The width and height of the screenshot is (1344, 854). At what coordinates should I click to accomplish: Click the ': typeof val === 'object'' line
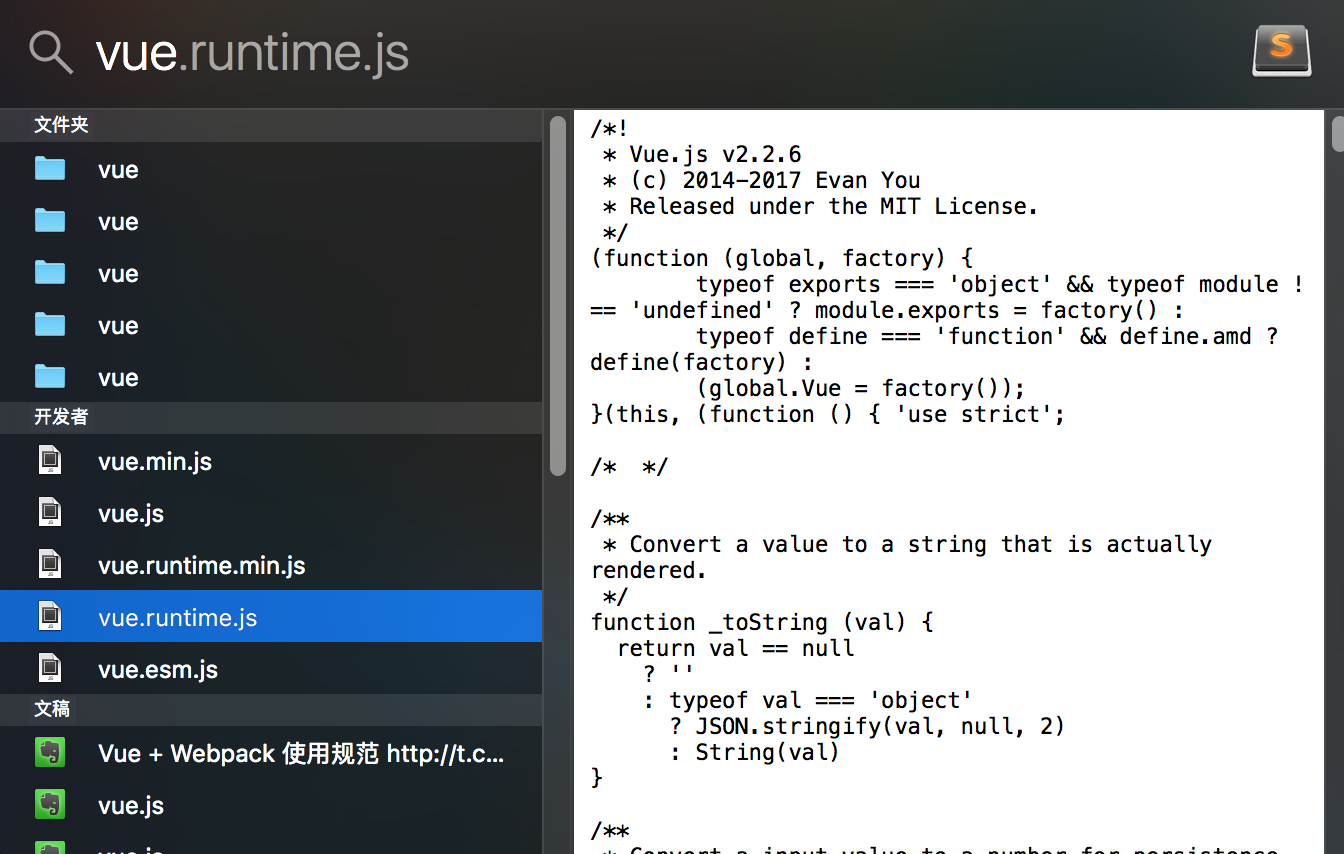[x=808, y=700]
